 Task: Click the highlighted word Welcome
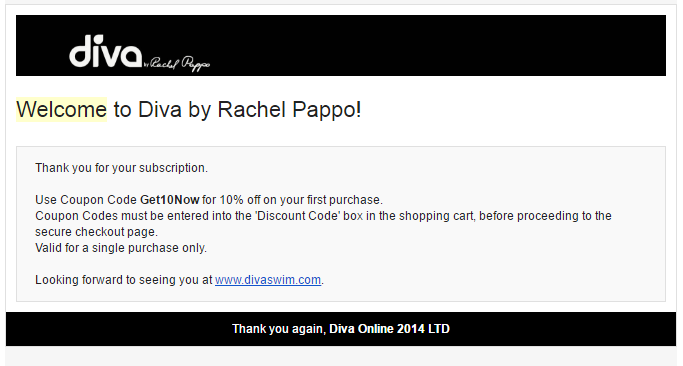pyautogui.click(x=61, y=109)
